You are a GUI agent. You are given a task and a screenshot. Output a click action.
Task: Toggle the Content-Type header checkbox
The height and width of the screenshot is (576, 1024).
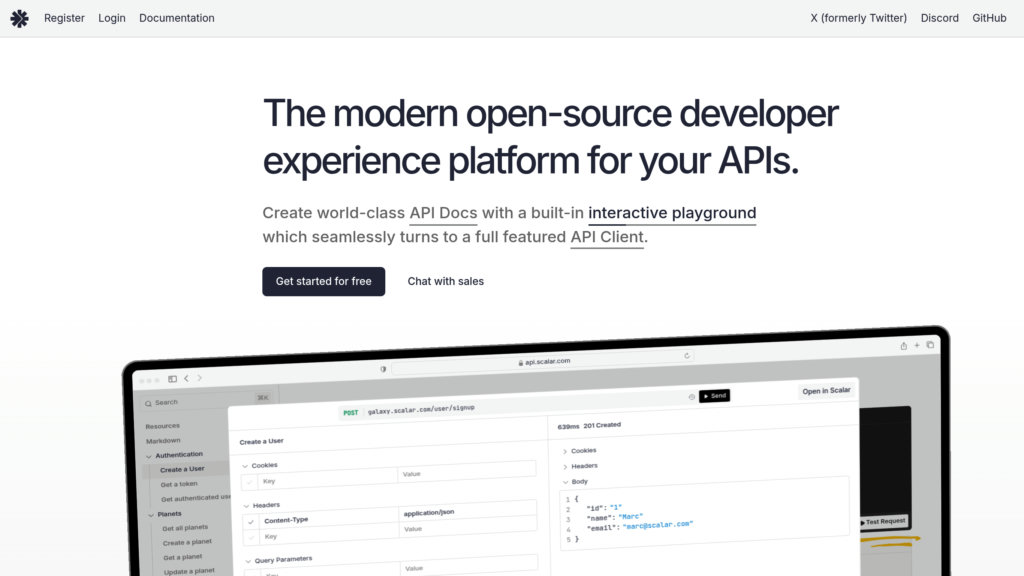coord(250,520)
